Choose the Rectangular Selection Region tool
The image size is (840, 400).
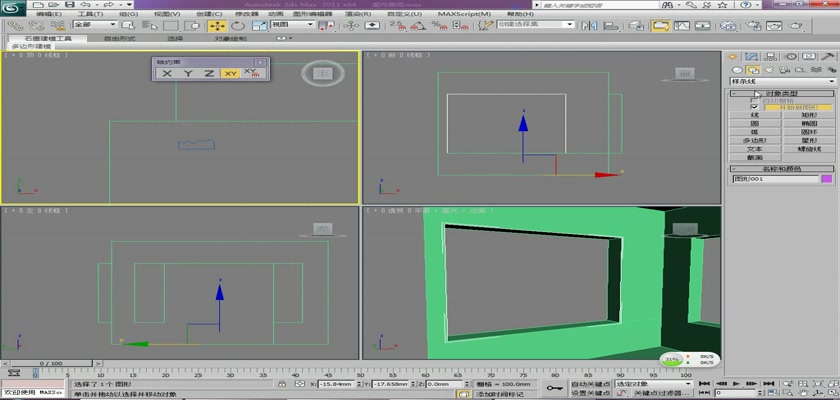click(171, 25)
